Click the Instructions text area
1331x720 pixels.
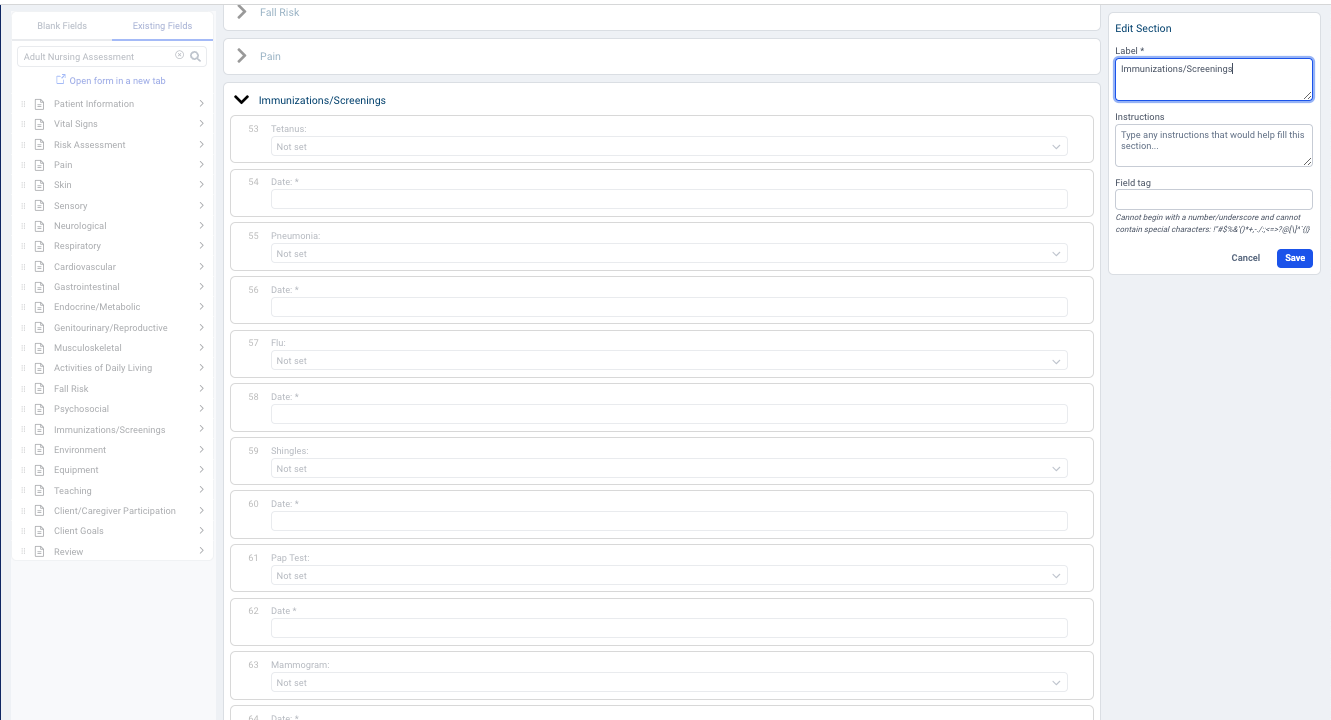tap(1214, 145)
